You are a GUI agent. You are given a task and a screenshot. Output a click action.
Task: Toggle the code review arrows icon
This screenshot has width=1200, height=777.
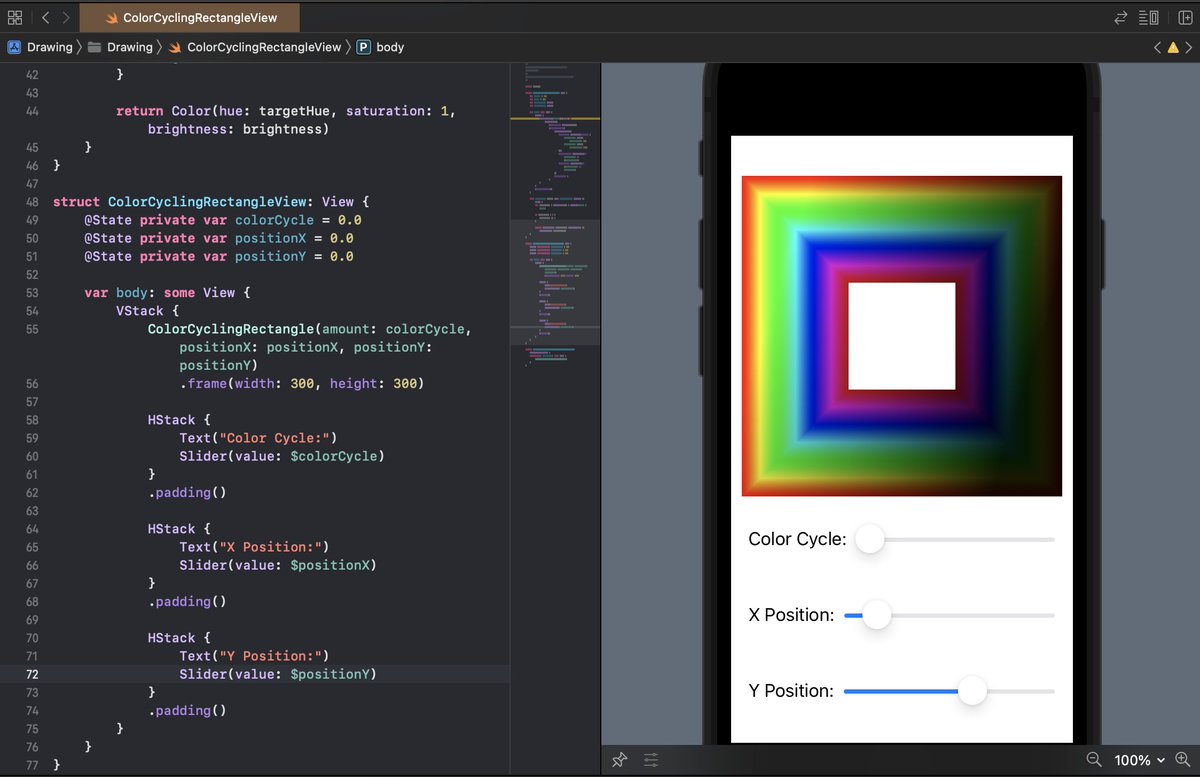point(1120,17)
